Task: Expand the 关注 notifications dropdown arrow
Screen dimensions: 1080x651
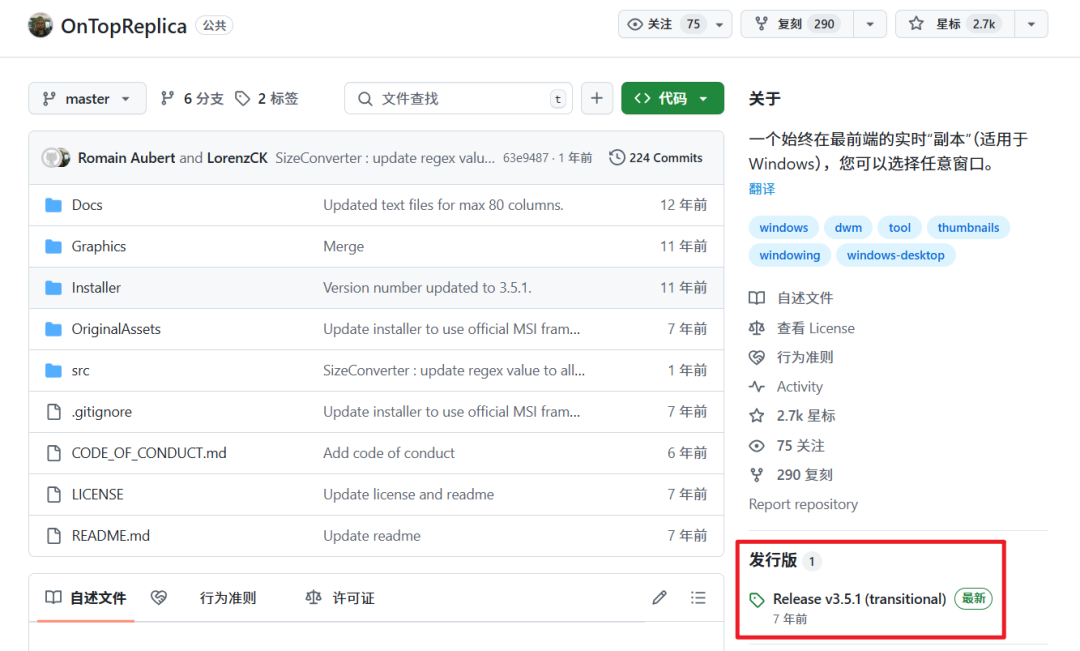Action: point(719,24)
